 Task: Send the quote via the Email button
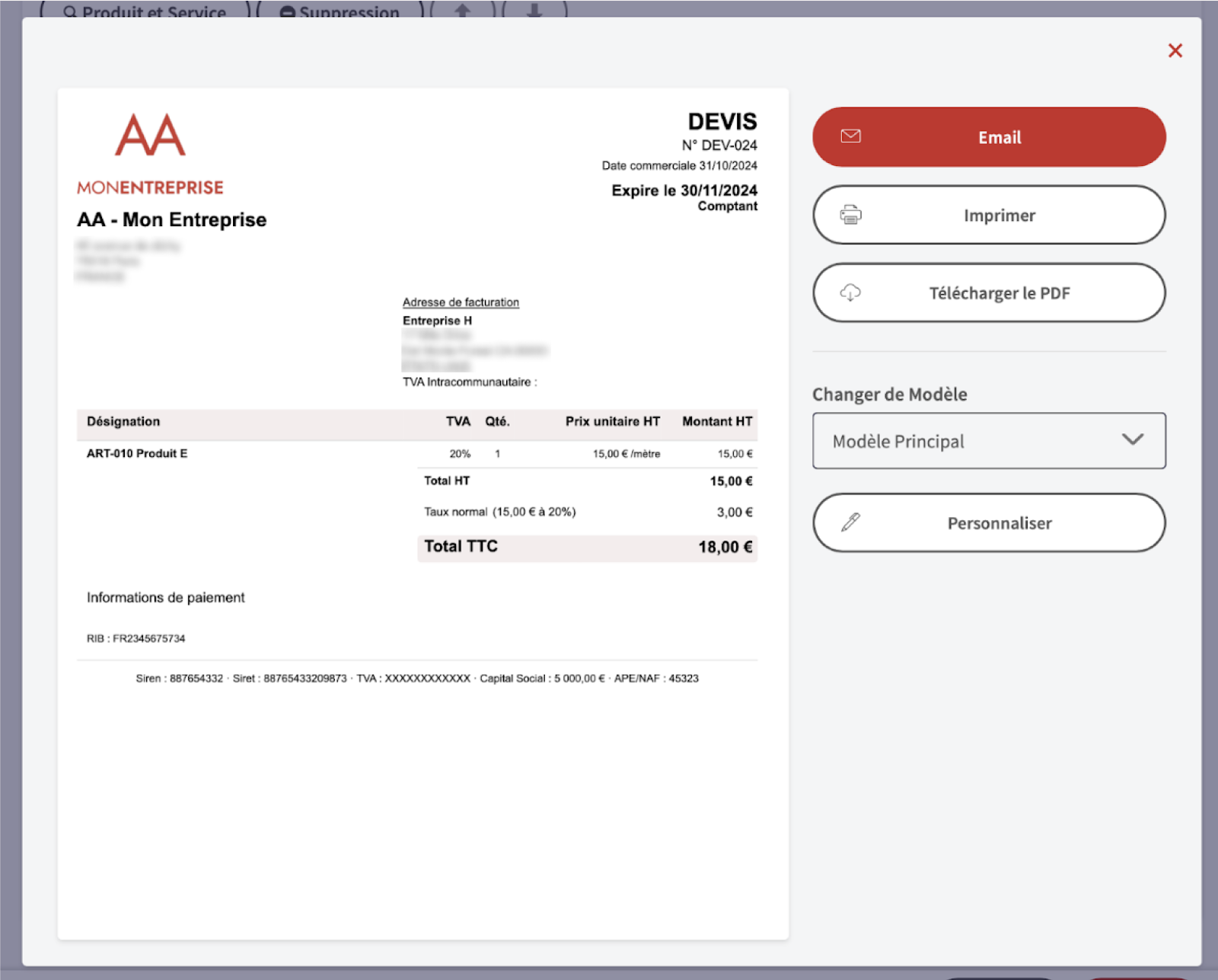pos(989,137)
